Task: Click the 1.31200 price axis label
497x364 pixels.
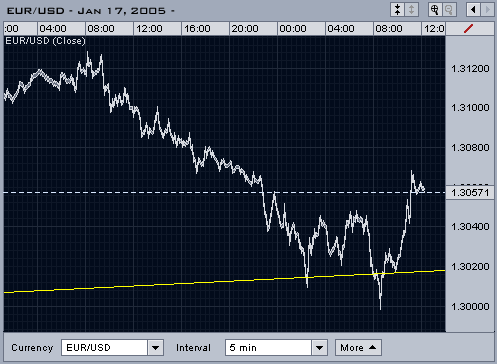Action: coord(470,69)
